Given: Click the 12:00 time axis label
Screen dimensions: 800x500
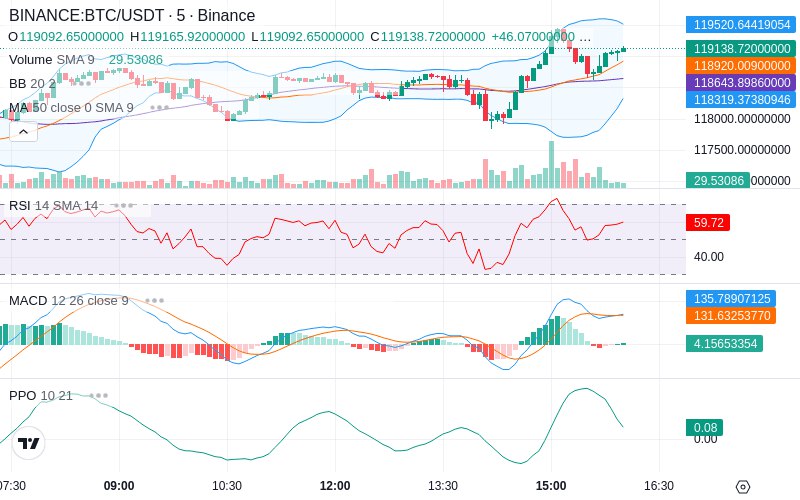Looking at the screenshot, I should pos(335,486).
